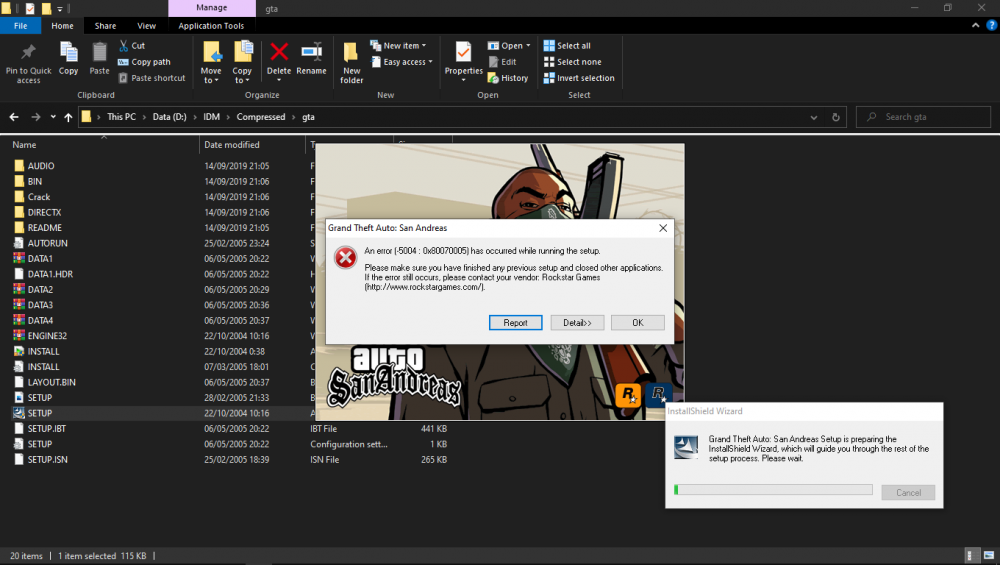Screen dimensions: 1000x565
Task: Click Pin to Quick access icon
Action: (x=28, y=52)
